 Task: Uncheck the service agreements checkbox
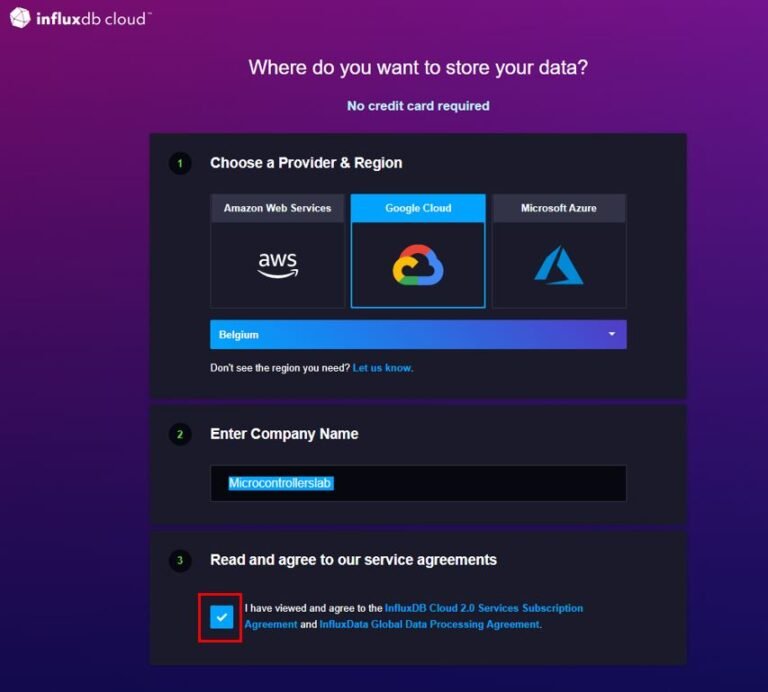click(x=222, y=617)
